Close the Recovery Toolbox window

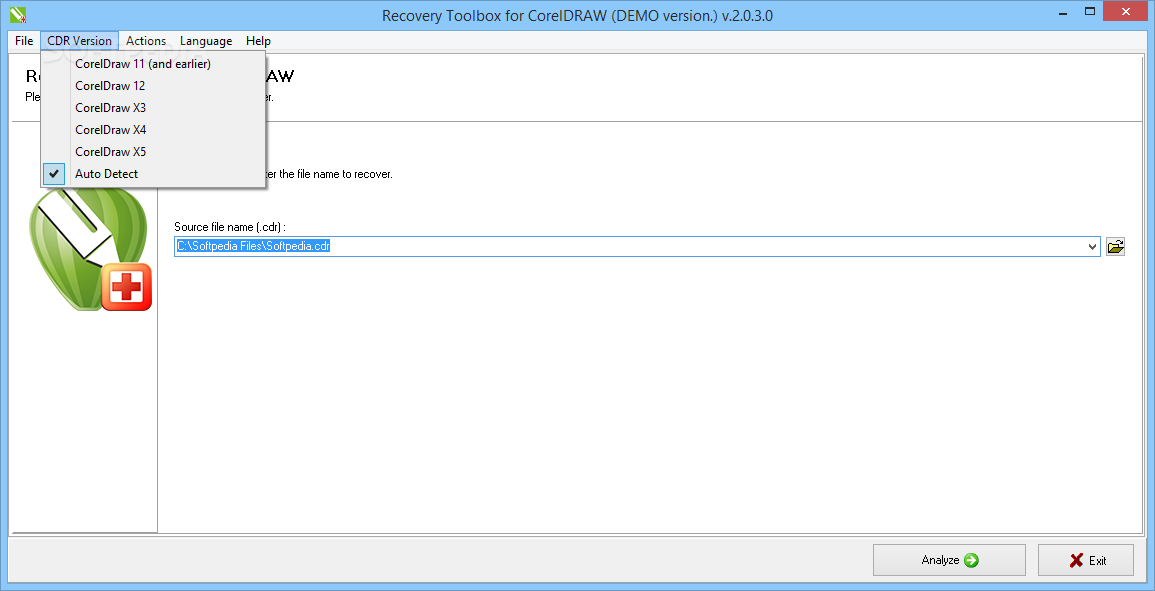click(x=1126, y=11)
